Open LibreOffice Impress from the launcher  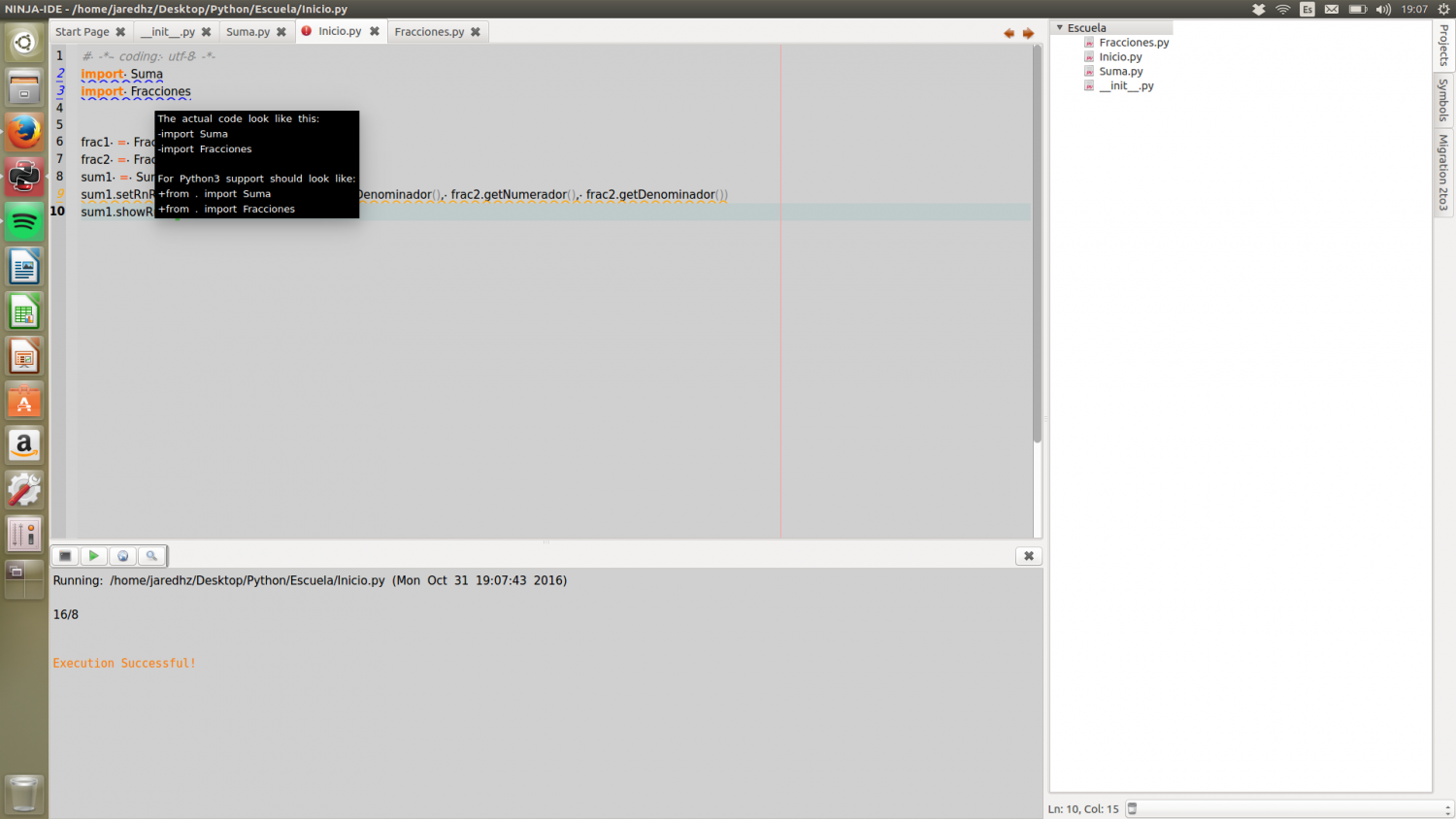(24, 356)
